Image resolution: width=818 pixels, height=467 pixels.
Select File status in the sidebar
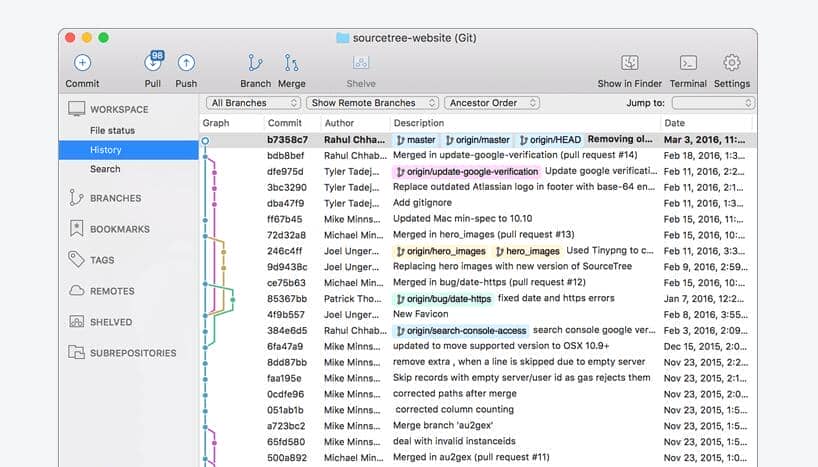pos(112,131)
